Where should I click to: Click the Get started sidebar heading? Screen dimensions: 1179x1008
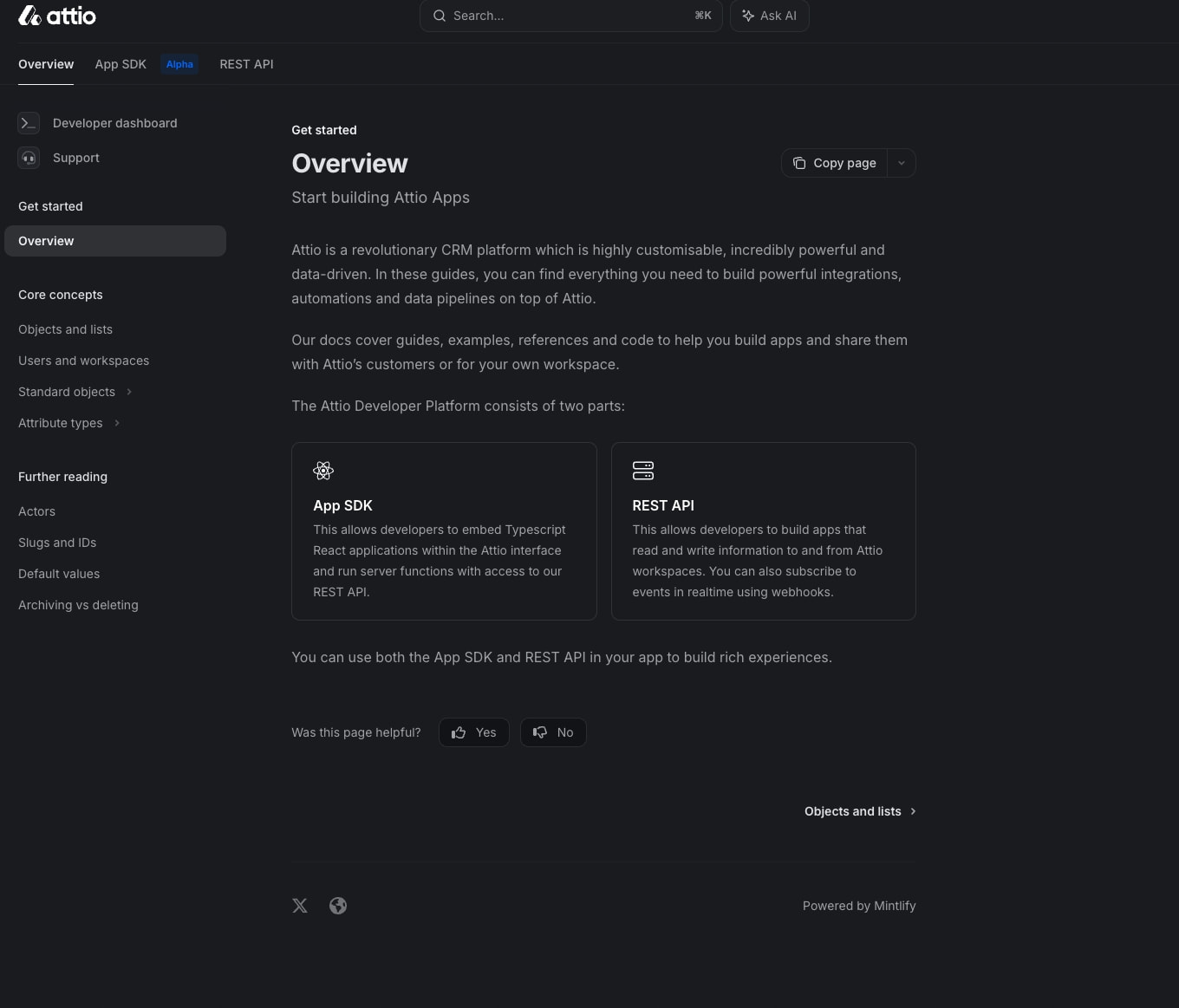pos(50,206)
